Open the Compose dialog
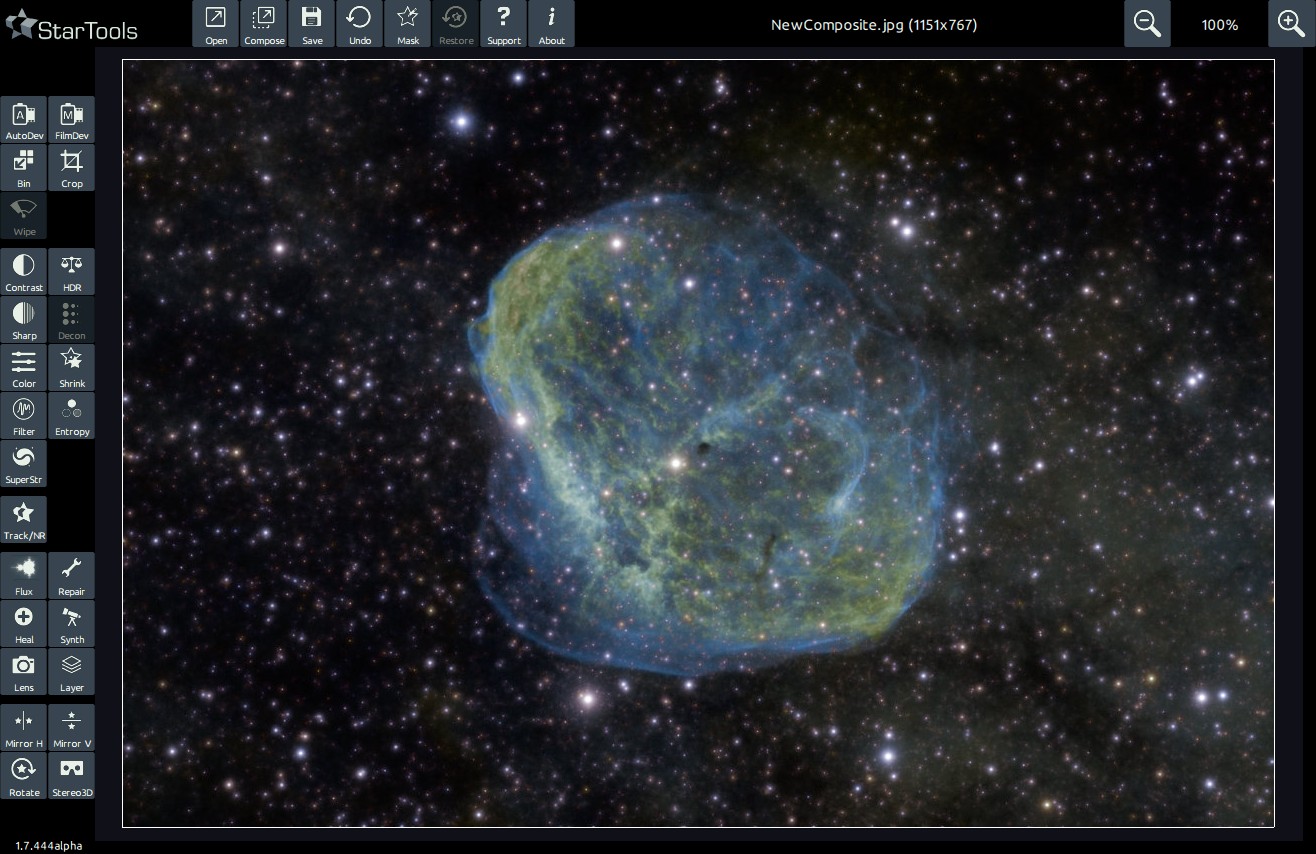 [264, 24]
